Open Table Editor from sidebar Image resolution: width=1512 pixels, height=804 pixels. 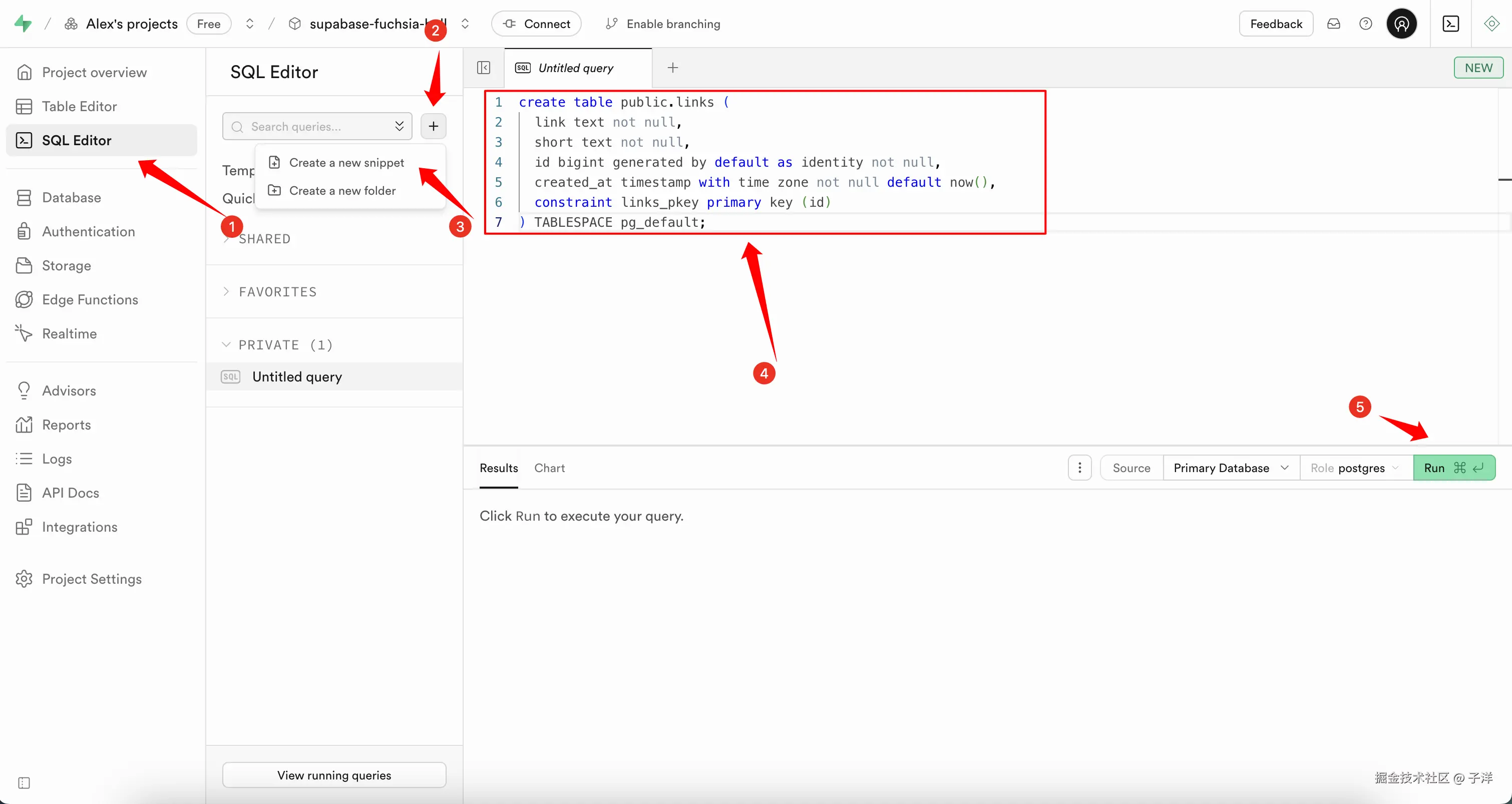[79, 106]
